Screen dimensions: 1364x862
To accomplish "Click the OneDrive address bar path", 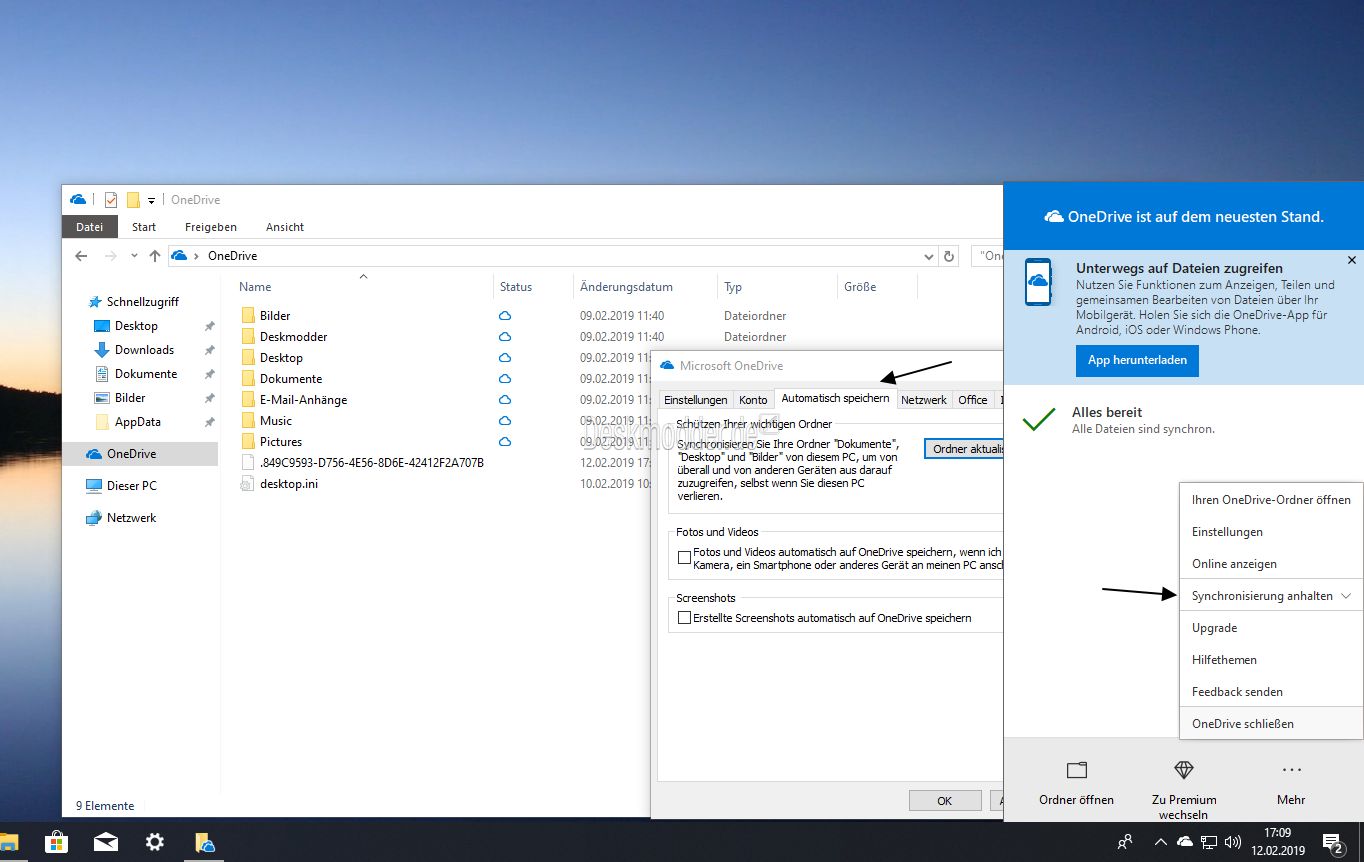I will [232, 256].
